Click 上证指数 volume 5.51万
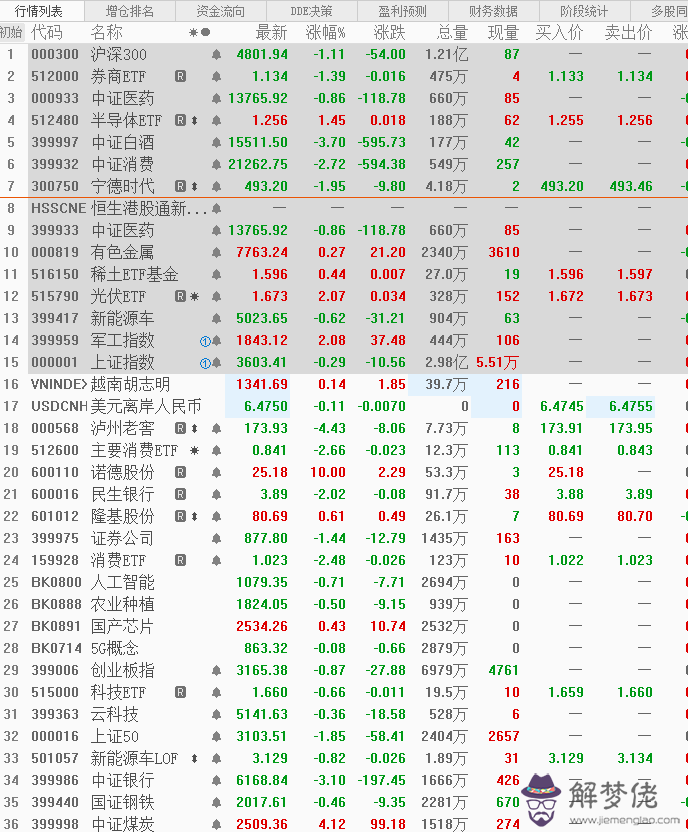688x832 pixels. coord(497,362)
